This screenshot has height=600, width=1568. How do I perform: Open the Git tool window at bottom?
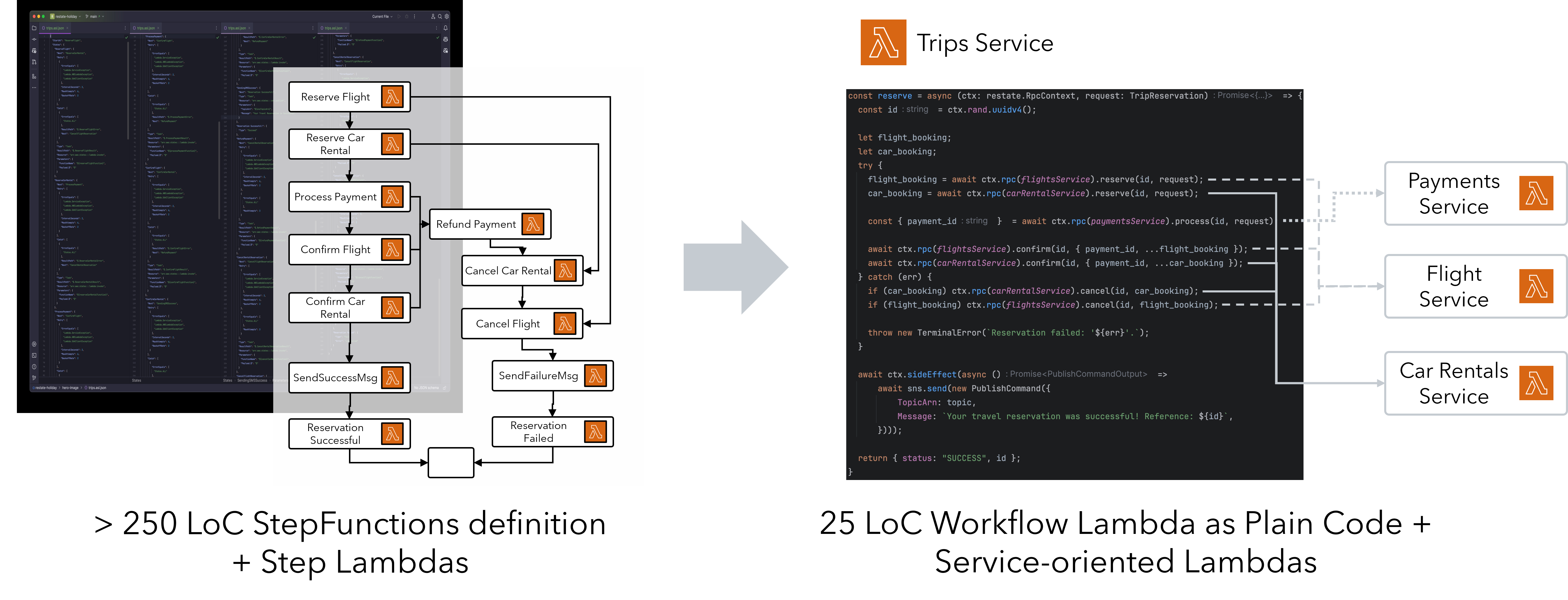tap(34, 378)
